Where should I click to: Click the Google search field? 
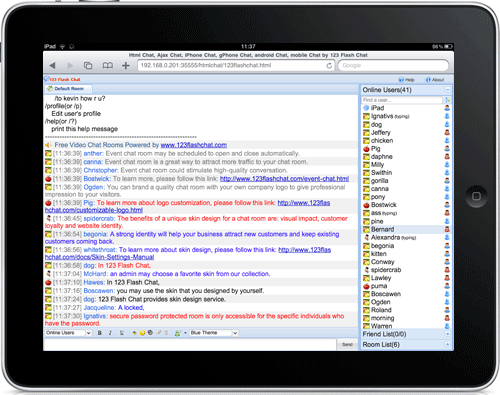pyautogui.click(x=393, y=66)
